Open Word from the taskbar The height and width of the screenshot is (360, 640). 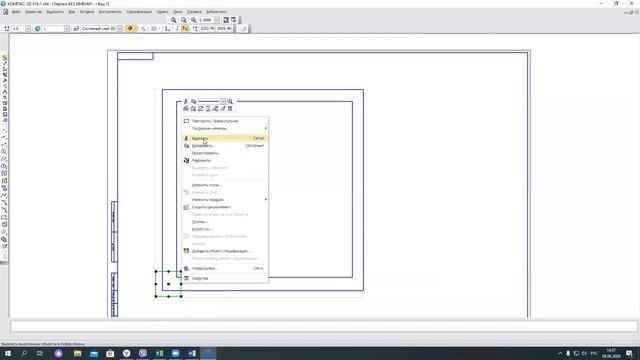coord(192,353)
